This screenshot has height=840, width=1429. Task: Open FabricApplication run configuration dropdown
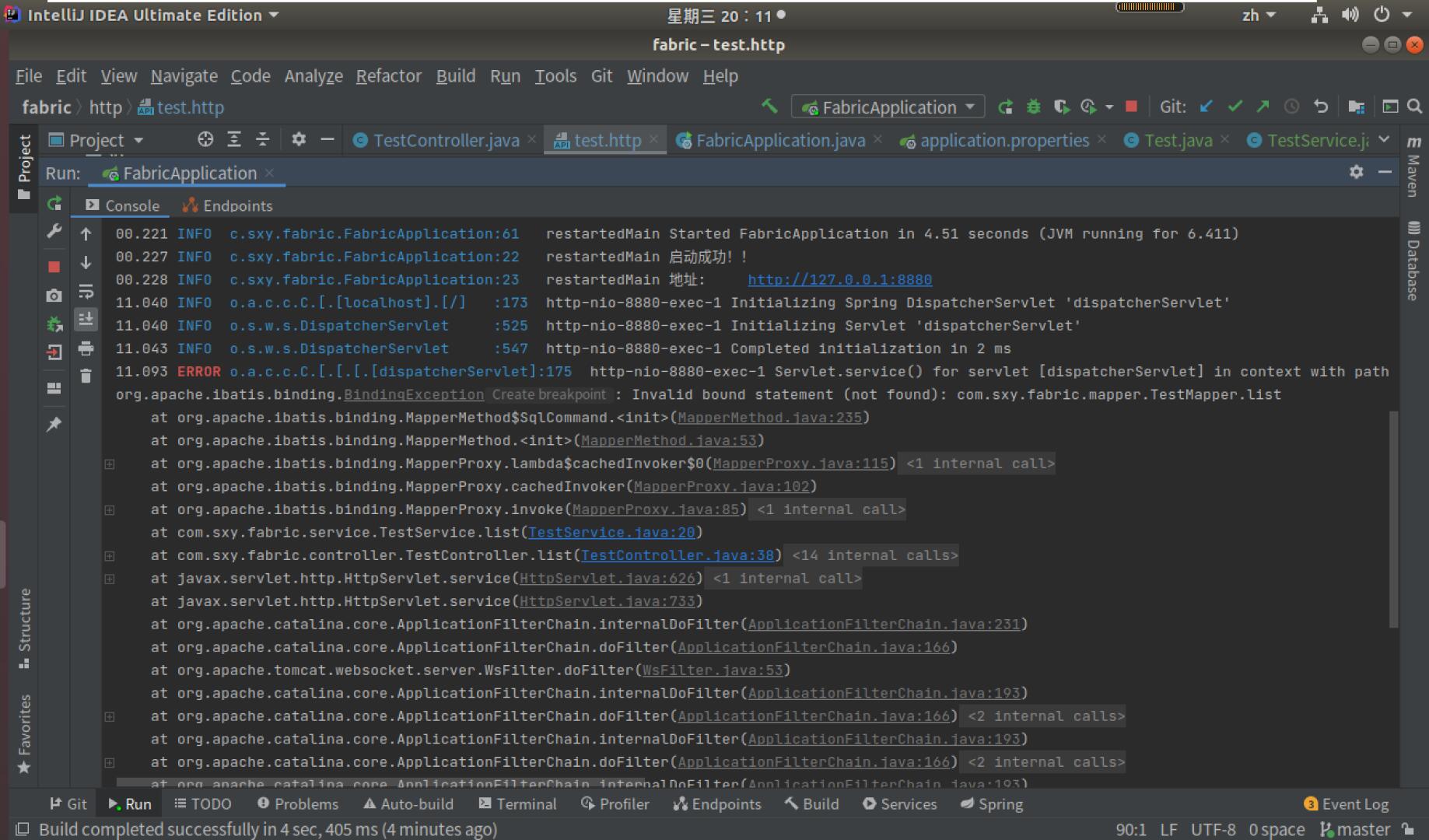[888, 107]
